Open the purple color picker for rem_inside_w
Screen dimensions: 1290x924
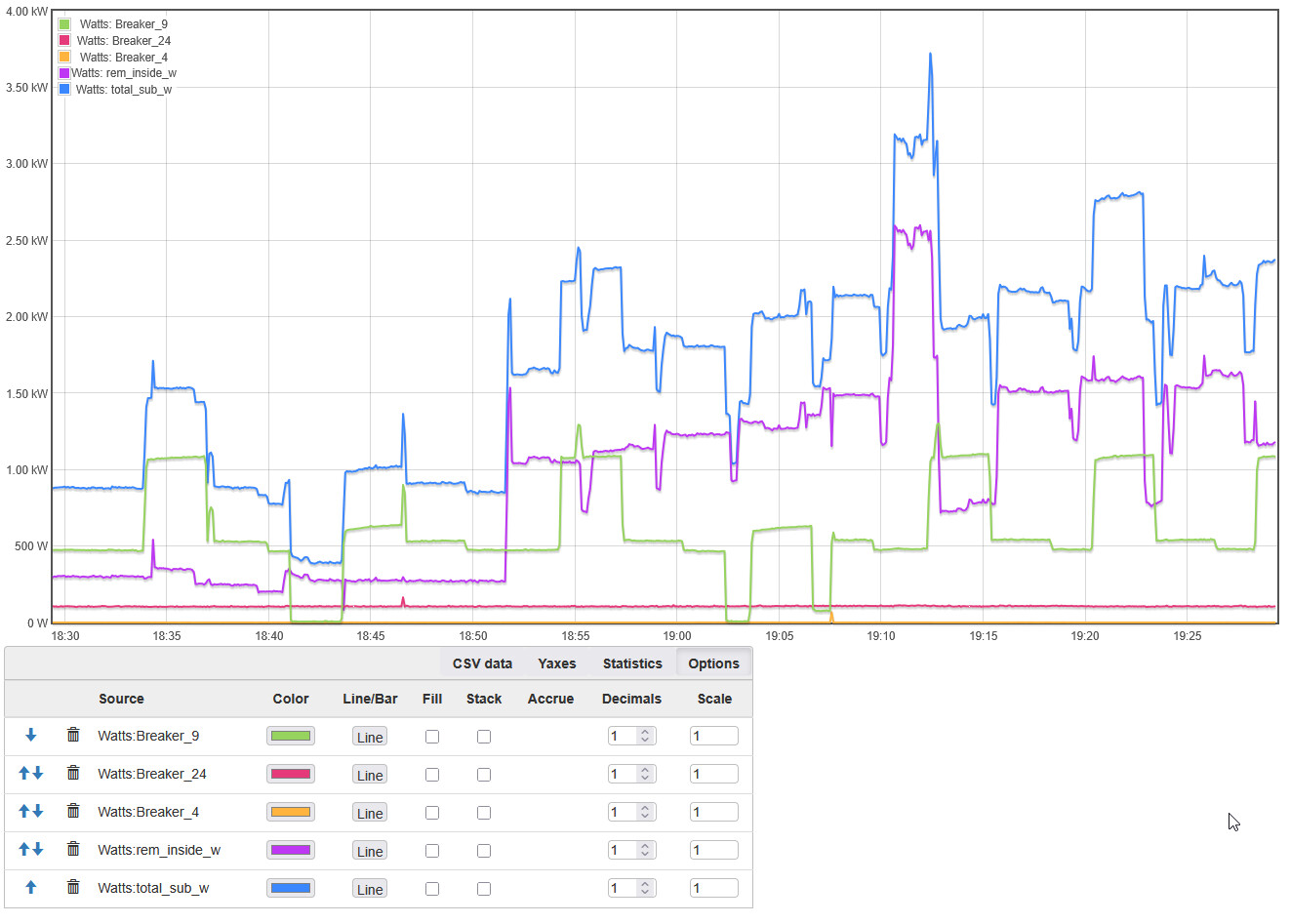point(291,850)
